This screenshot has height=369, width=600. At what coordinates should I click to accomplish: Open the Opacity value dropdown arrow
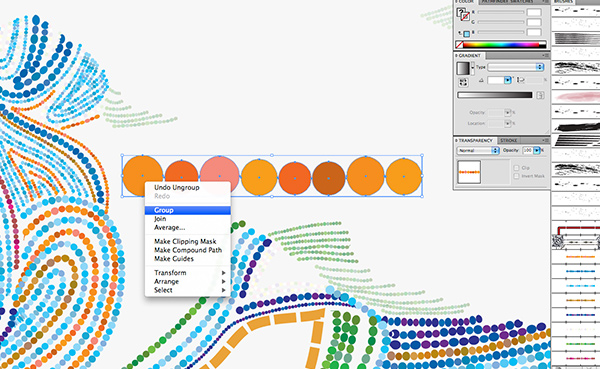536,150
